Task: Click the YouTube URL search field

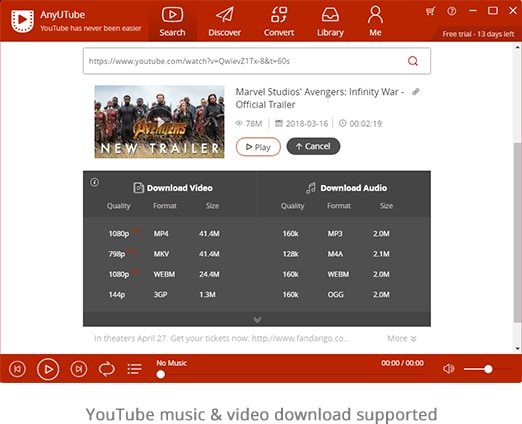Action: (257, 61)
